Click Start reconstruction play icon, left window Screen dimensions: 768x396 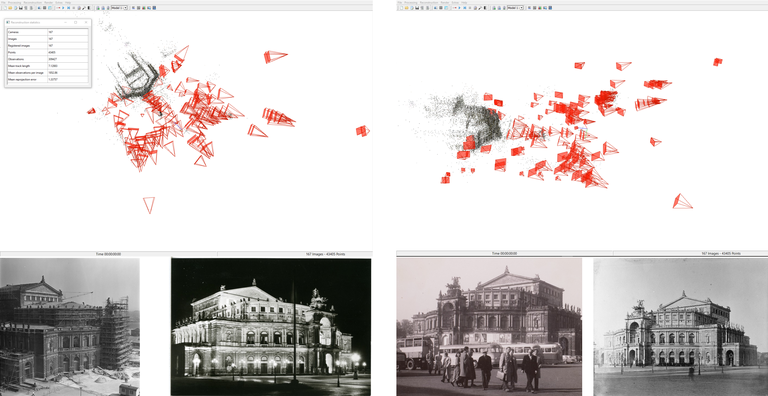pyautogui.click(x=63, y=8)
